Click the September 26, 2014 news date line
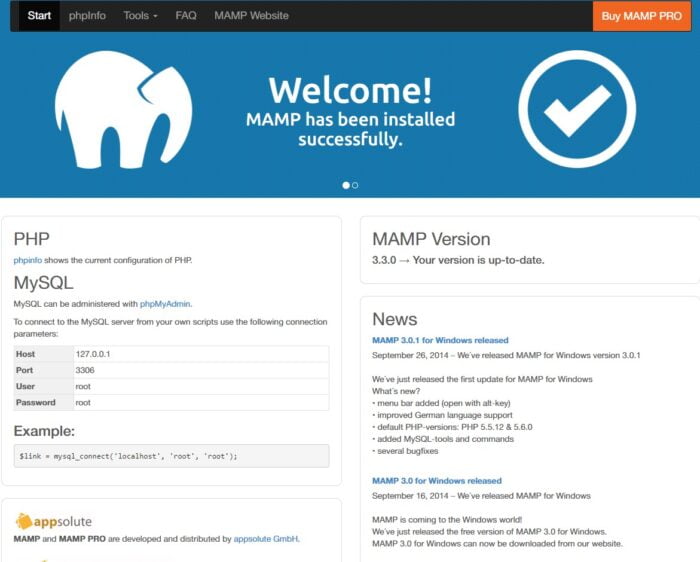 pyautogui.click(x=506, y=355)
